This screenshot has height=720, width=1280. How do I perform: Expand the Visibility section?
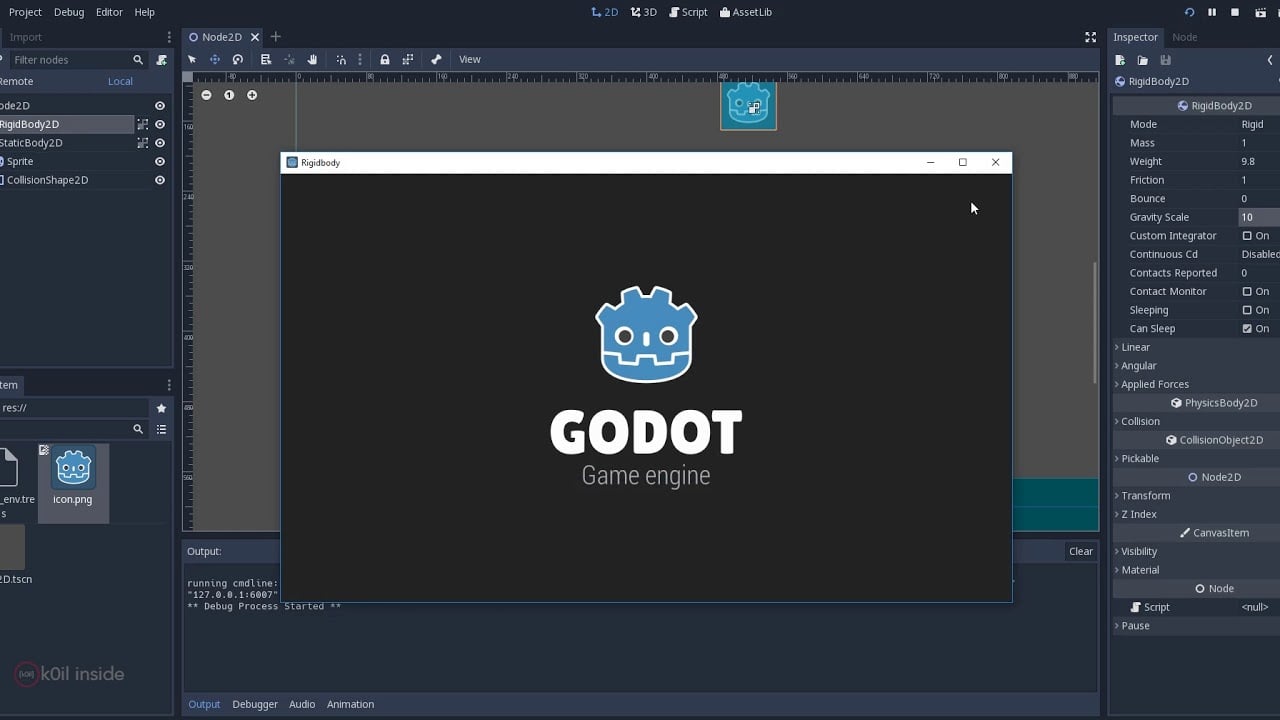[1138, 552]
